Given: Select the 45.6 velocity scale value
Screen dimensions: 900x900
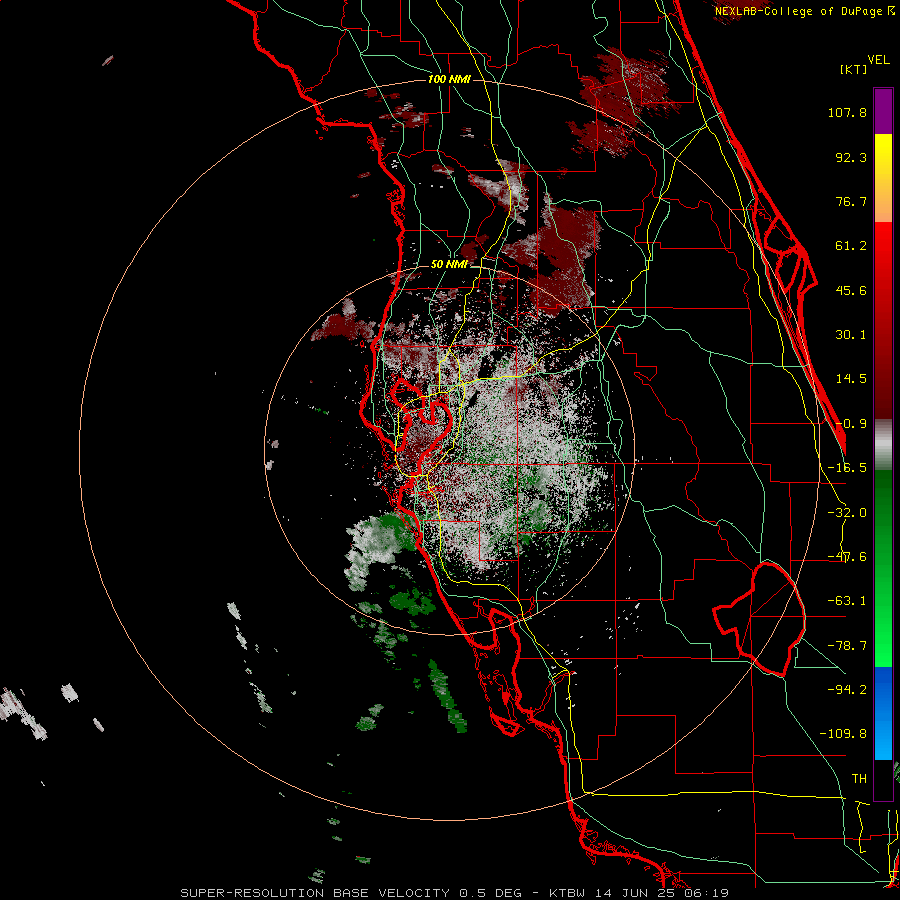Looking at the screenshot, I should (851, 290).
